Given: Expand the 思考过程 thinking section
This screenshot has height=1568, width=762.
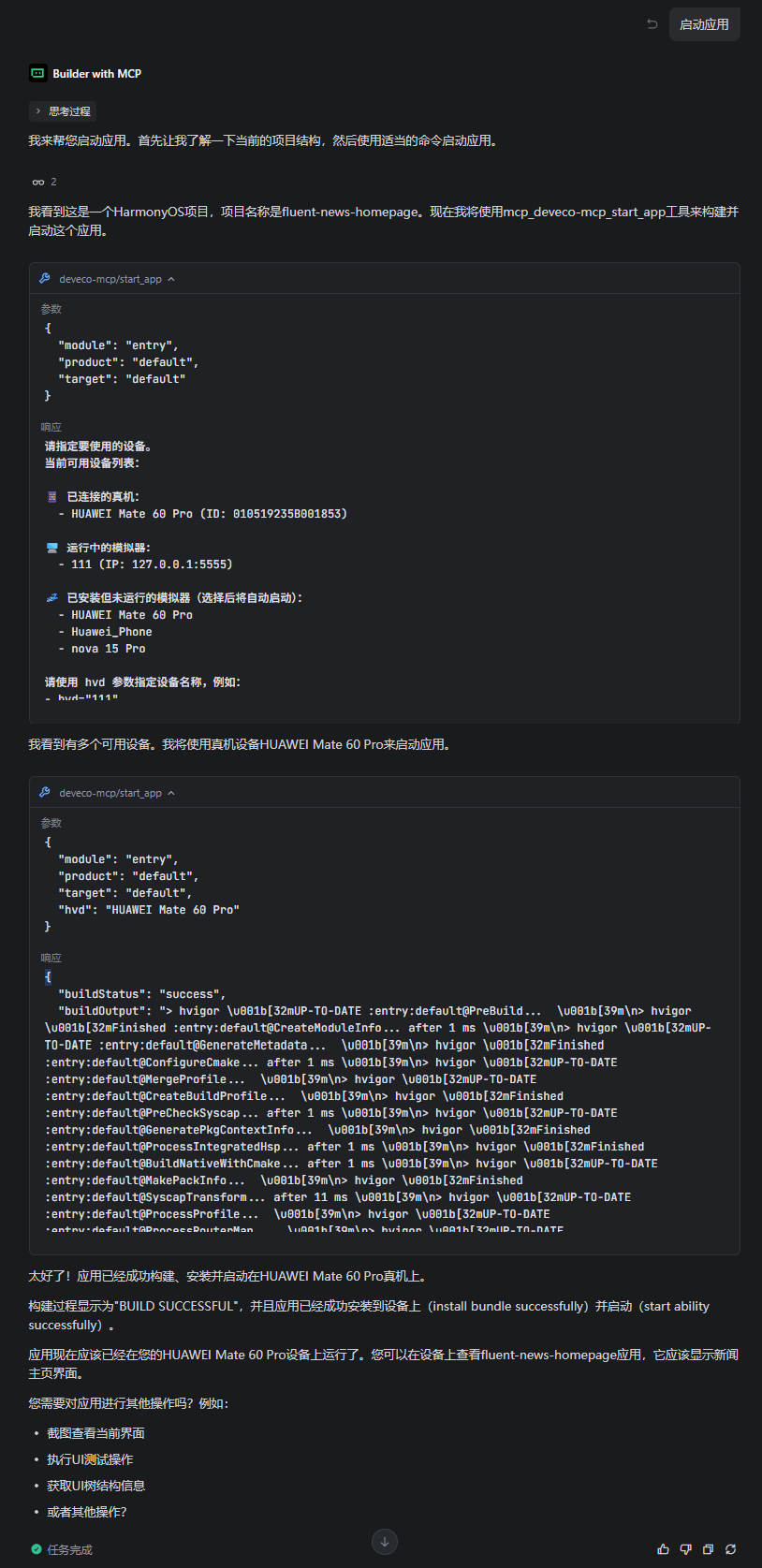Looking at the screenshot, I should pos(63,111).
